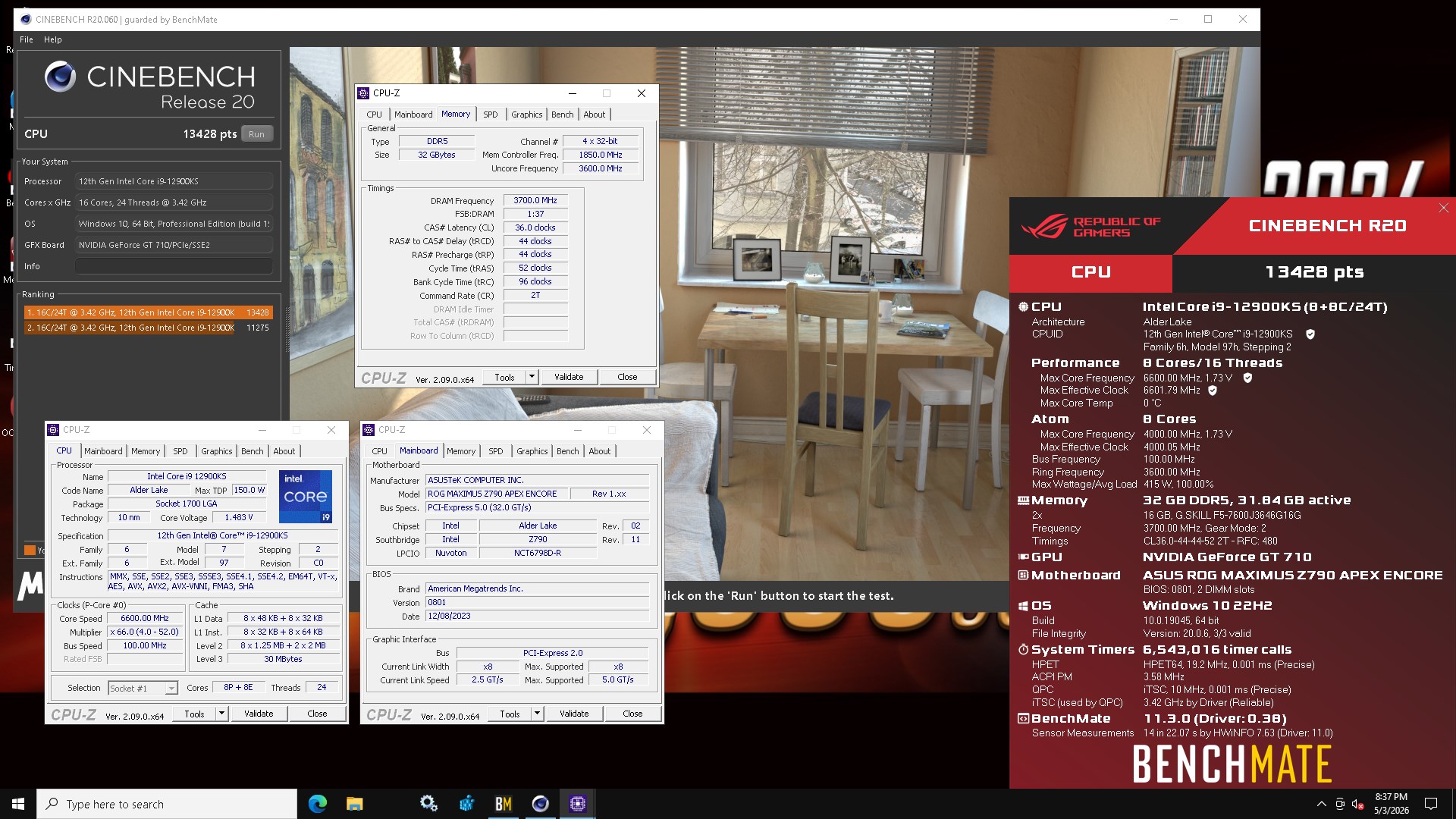The height and width of the screenshot is (819, 1456).
Task: Open Bench tab in CPU-Z window showing Timings
Action: point(562,115)
